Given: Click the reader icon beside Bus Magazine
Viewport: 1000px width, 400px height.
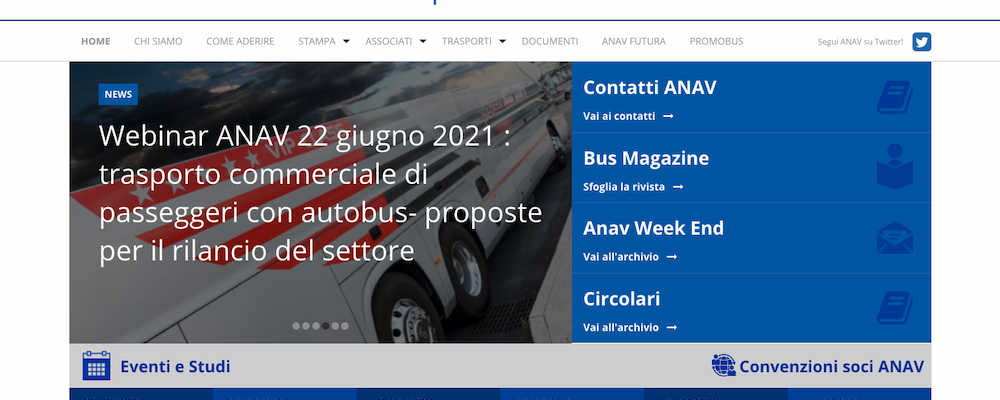Looking at the screenshot, I should [x=895, y=167].
